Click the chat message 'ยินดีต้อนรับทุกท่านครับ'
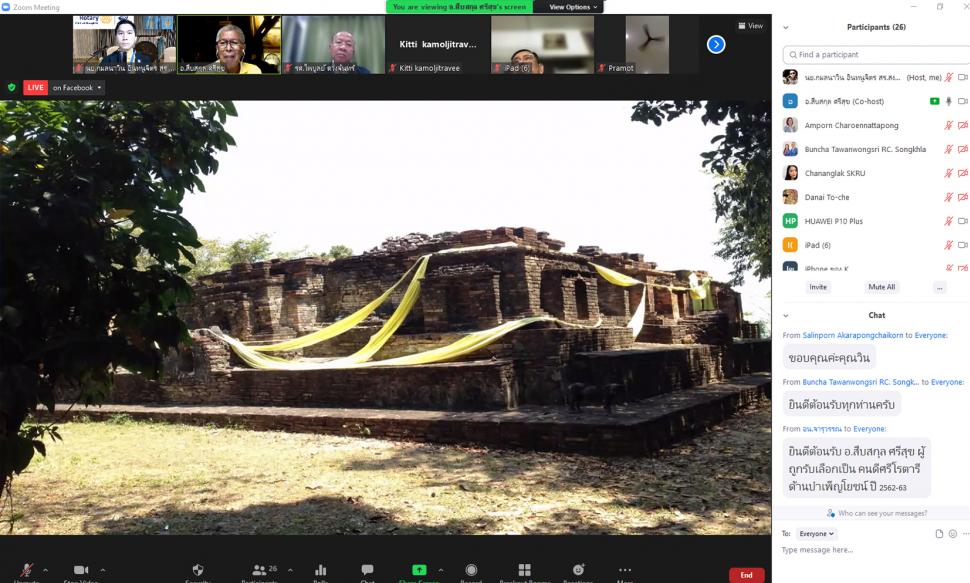 pyautogui.click(x=841, y=405)
